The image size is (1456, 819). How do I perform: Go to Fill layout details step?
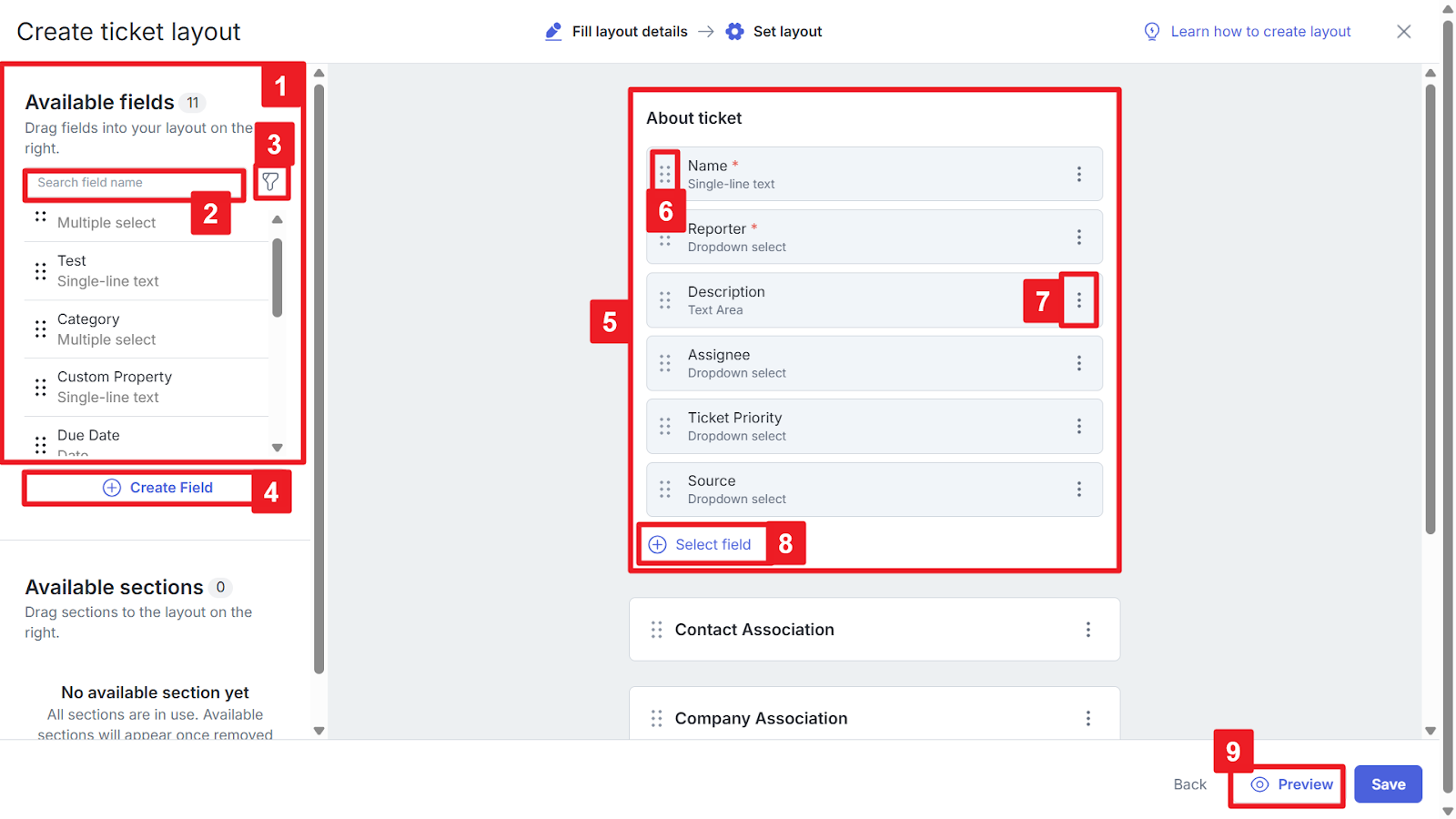pos(617,32)
